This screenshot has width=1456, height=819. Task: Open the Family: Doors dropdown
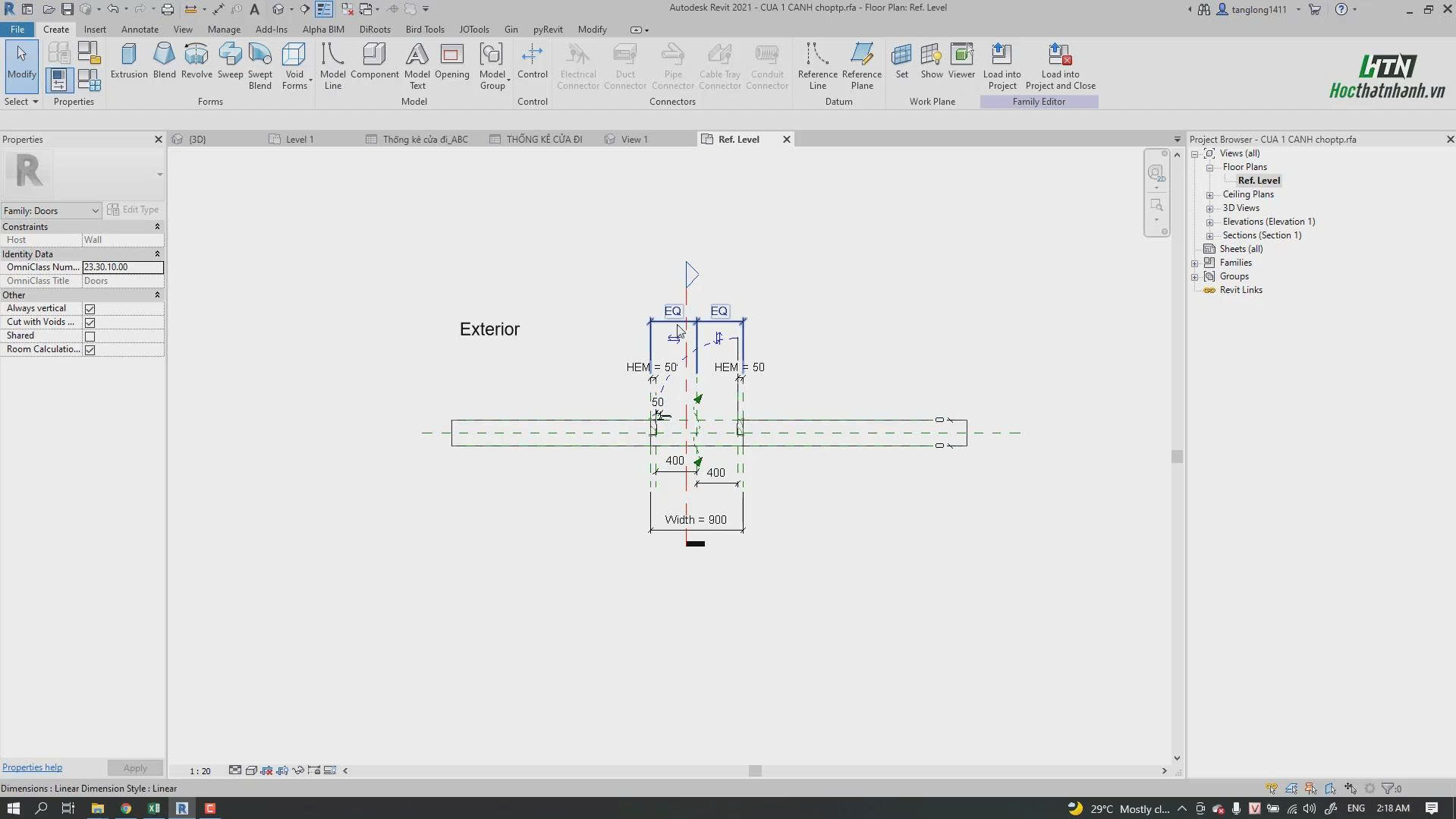click(52, 210)
